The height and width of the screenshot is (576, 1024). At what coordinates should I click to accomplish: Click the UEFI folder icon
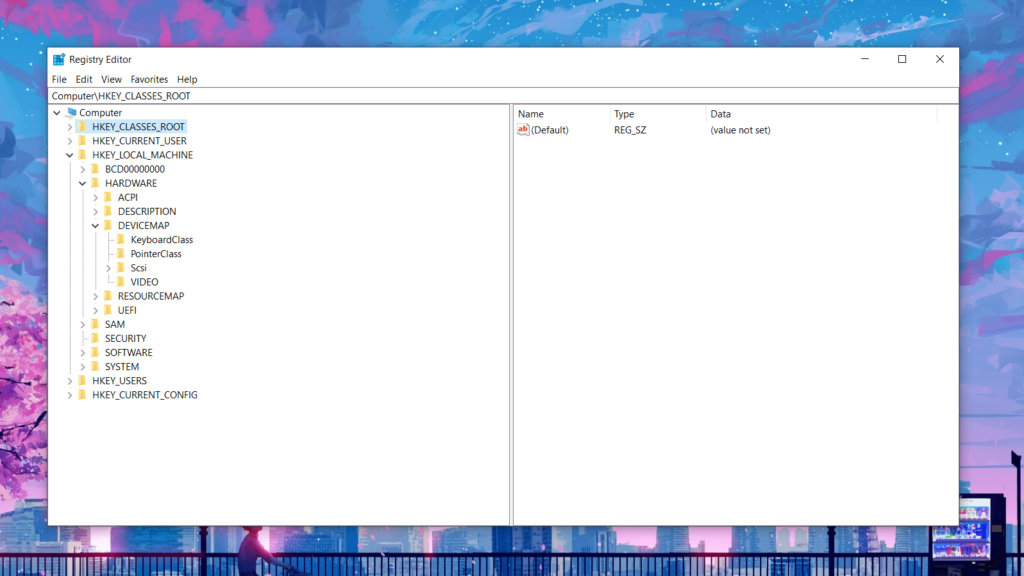tap(108, 310)
